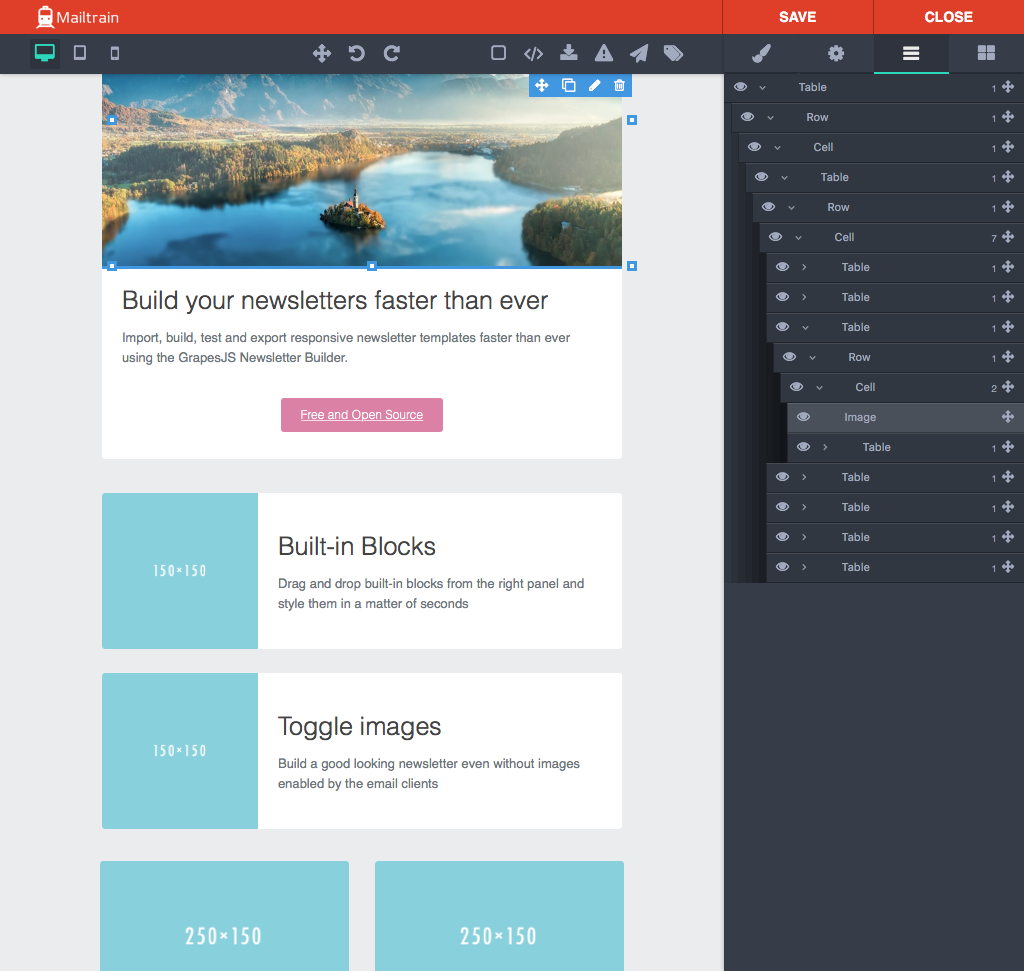Switch to the Blocks panel grid icon
This screenshot has width=1024, height=971.
(986, 53)
